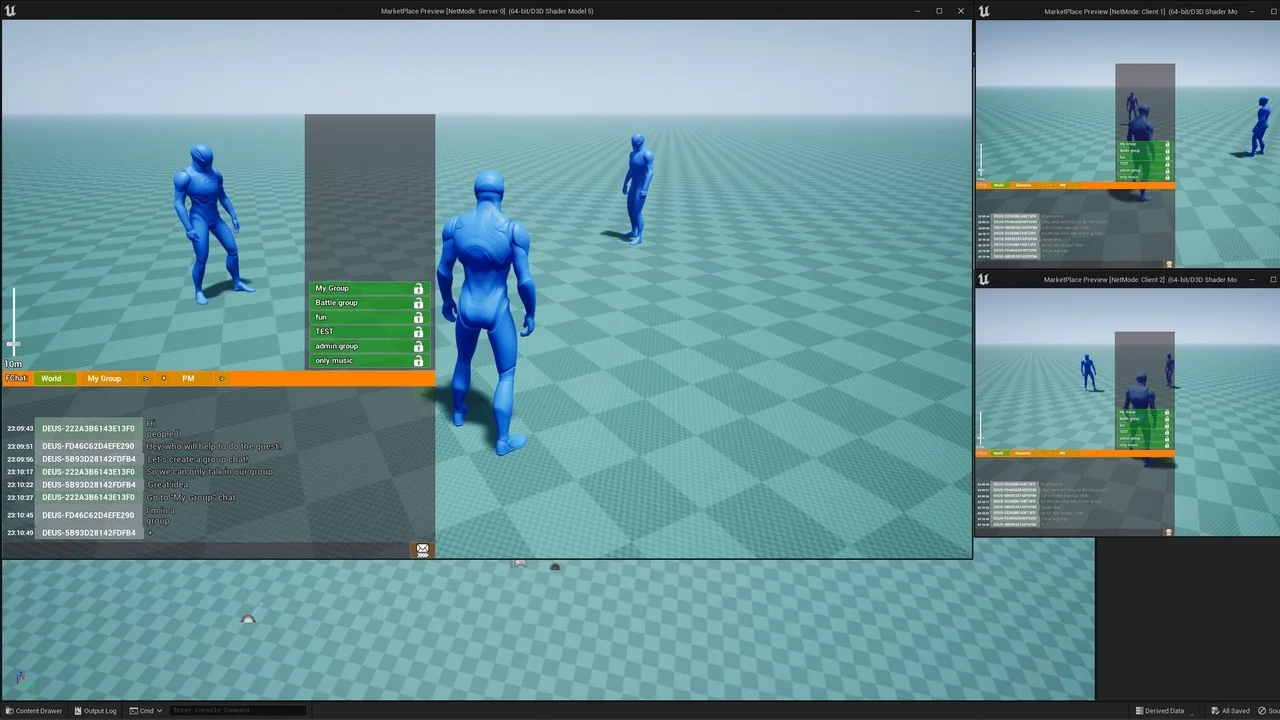The image size is (1280, 720).
Task: Switch to the World chat tab
Action: [51, 379]
